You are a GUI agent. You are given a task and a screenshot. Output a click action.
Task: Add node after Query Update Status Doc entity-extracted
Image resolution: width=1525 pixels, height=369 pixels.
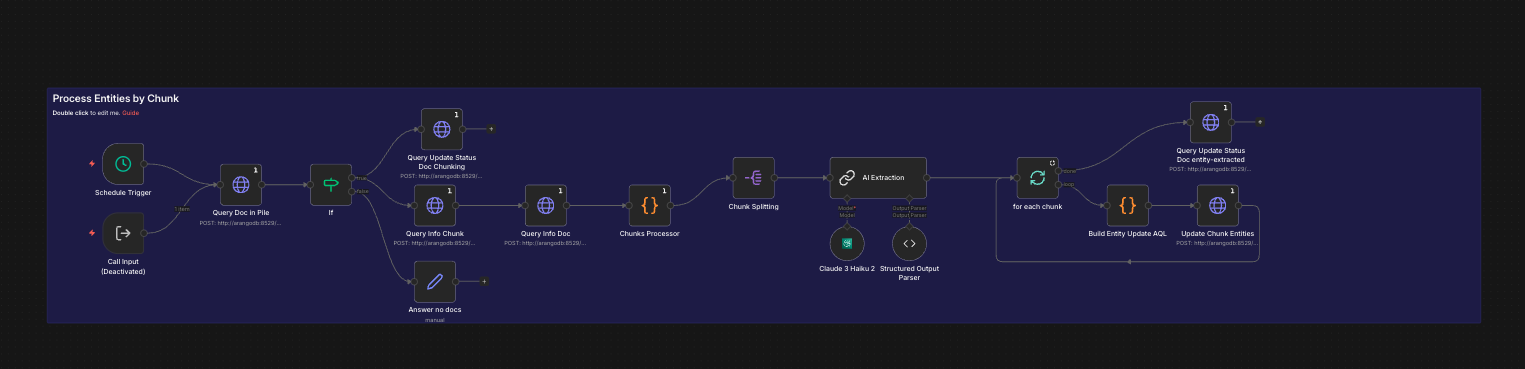point(1259,122)
